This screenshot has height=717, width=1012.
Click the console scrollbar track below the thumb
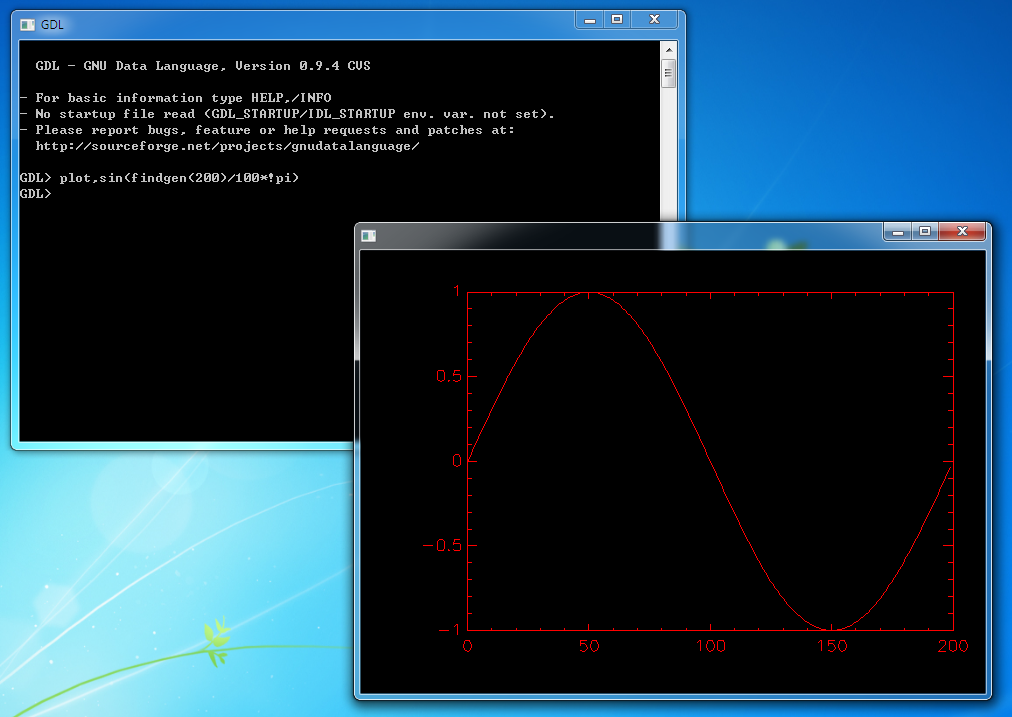tap(668, 150)
